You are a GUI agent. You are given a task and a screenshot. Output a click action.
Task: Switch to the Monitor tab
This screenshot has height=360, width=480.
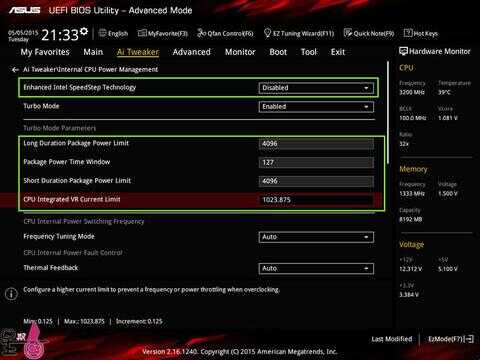click(240, 52)
